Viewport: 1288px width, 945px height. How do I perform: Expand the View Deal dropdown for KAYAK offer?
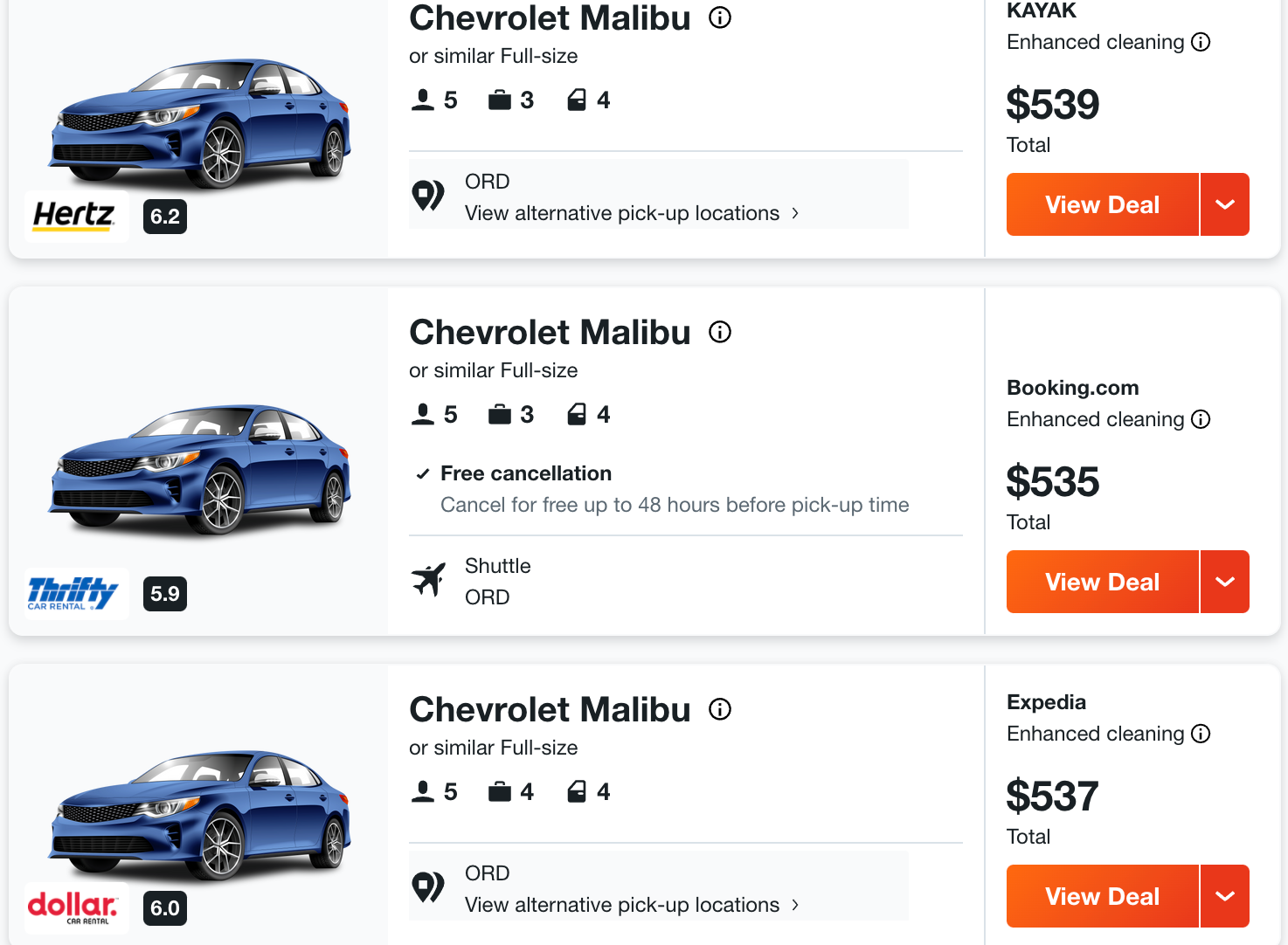click(1225, 204)
